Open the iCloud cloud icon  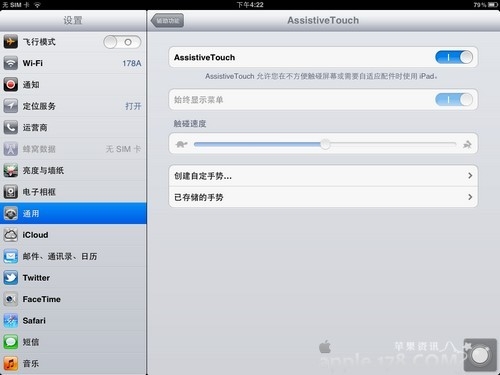pos(11,235)
